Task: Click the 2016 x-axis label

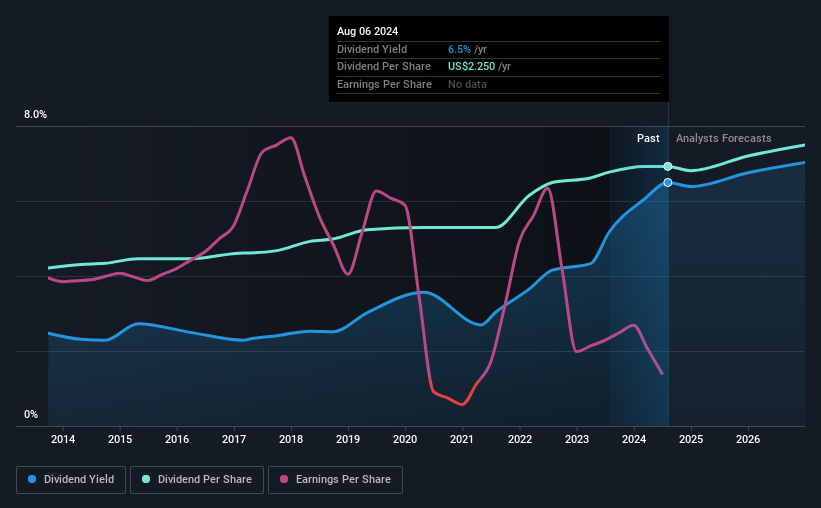Action: pos(177,439)
